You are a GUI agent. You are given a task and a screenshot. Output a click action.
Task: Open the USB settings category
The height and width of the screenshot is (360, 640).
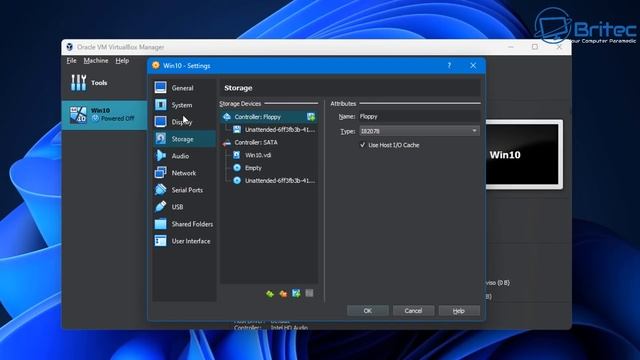coord(184,207)
